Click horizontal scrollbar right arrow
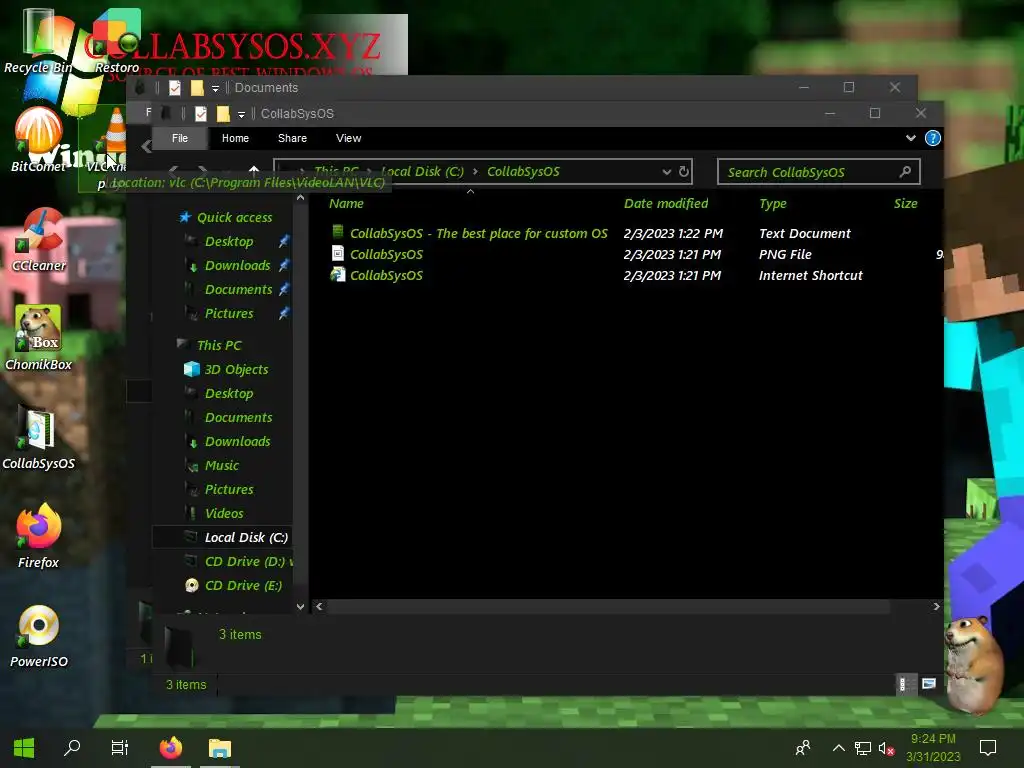 tap(936, 606)
